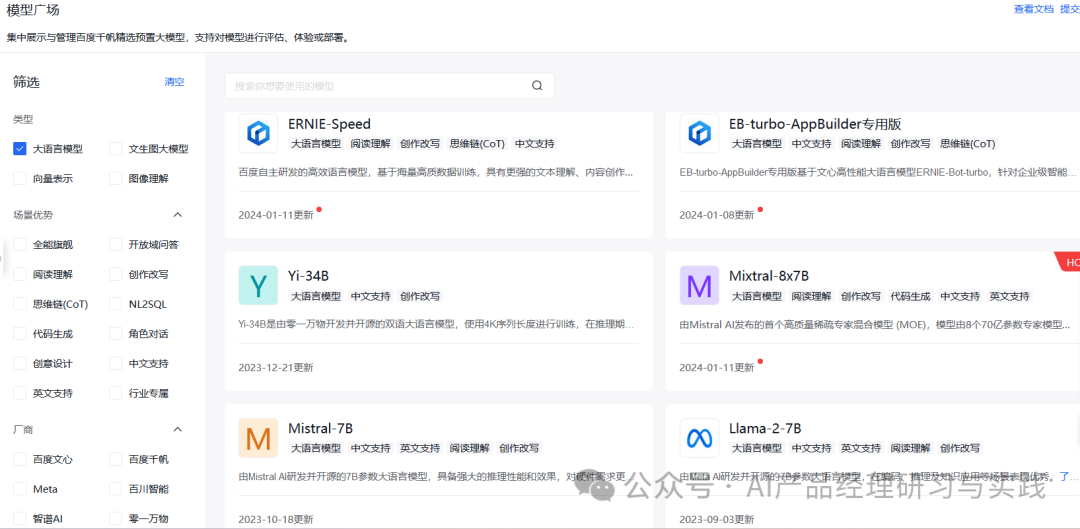1080x529 pixels.
Task: Tick the 创作改写 filter checkbox
Action: (116, 274)
